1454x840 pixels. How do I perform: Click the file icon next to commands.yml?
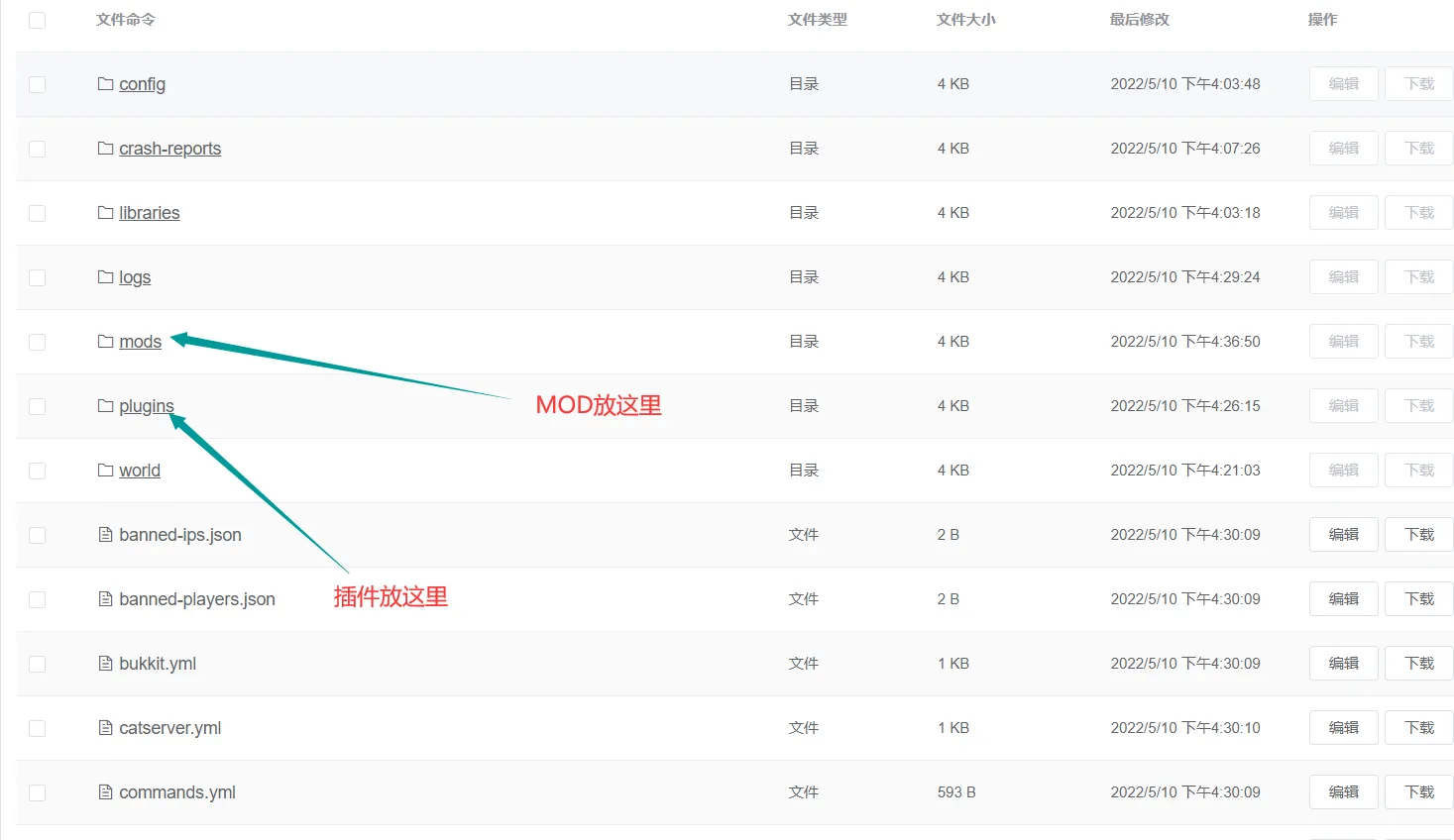point(105,792)
